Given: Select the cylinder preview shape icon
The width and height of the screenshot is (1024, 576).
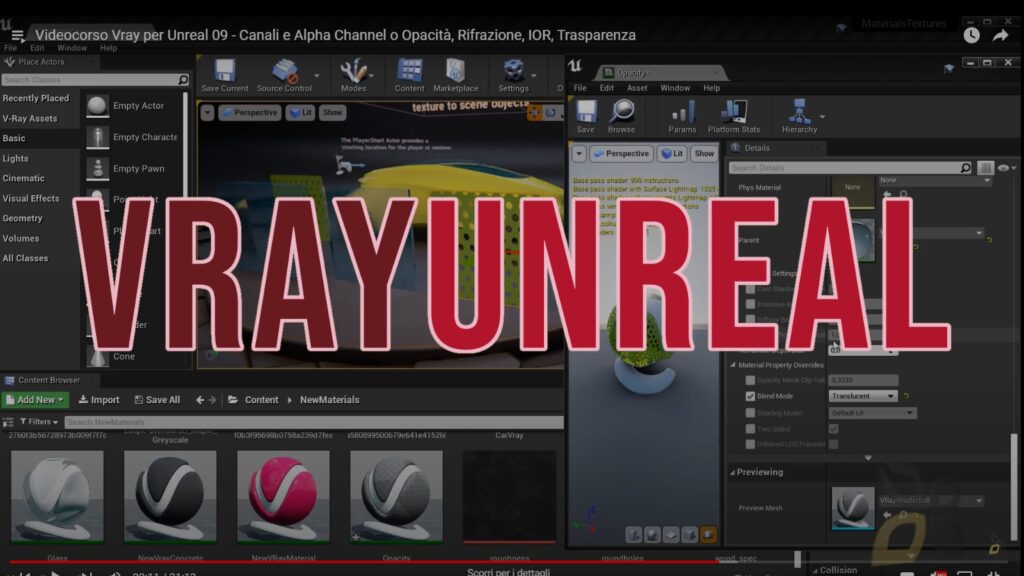Looking at the screenshot, I should 633,536.
